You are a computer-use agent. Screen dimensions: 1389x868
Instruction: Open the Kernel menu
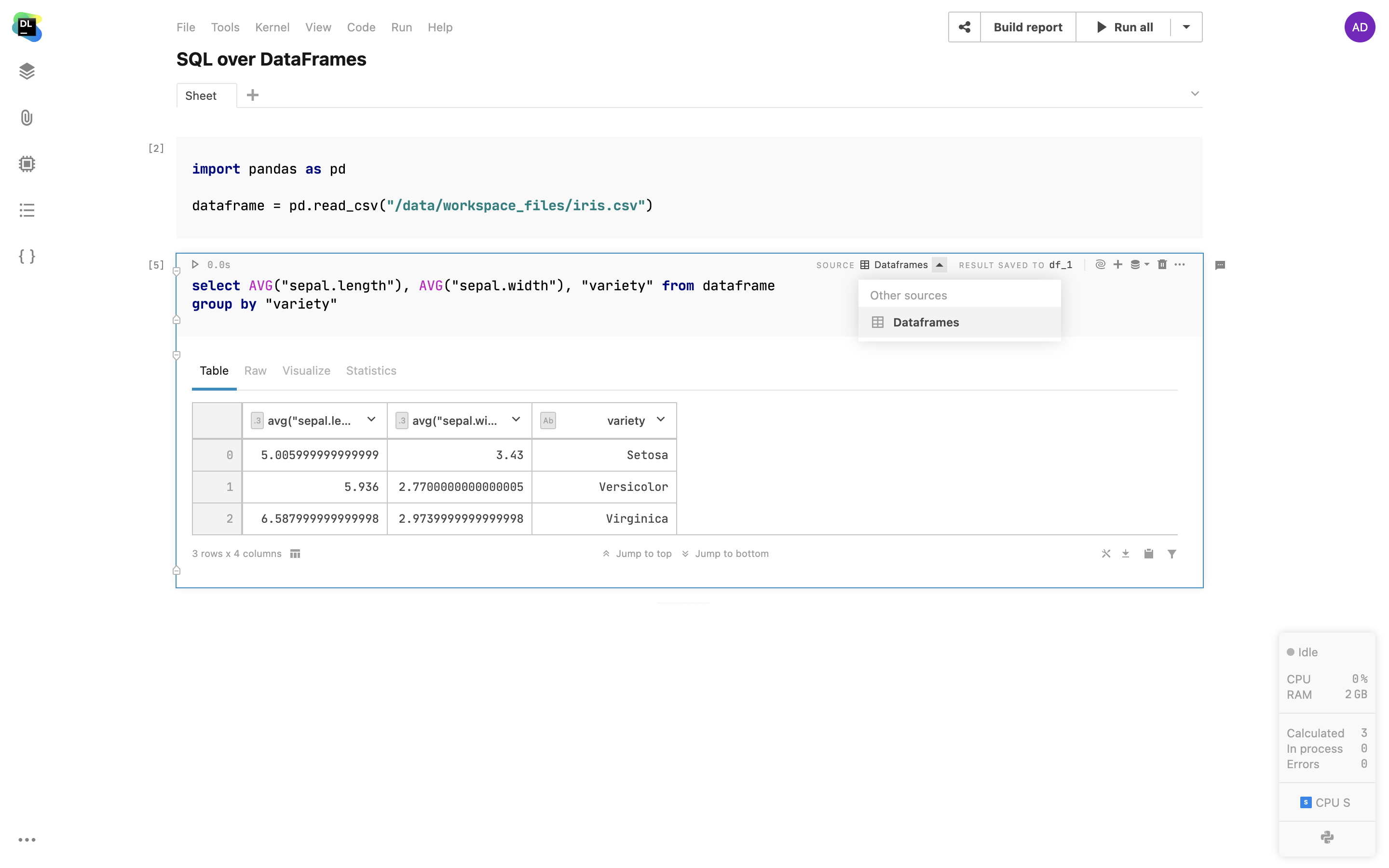pos(272,27)
